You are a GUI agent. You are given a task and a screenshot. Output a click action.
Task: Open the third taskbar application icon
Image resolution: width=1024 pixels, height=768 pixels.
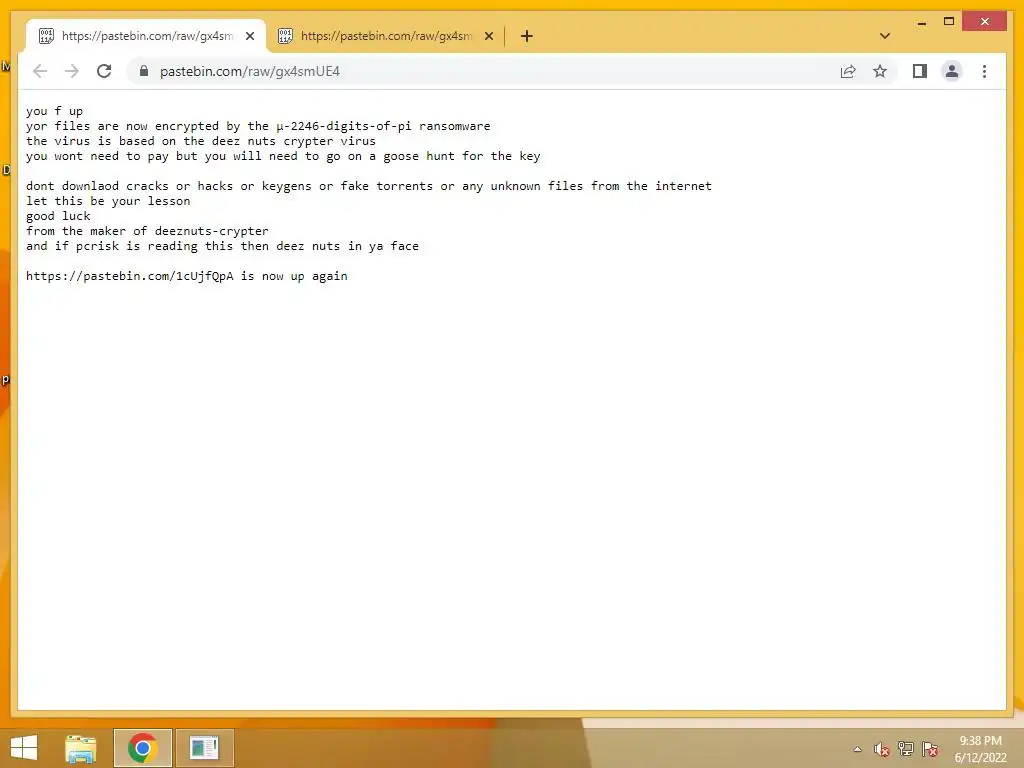pyautogui.click(x=204, y=748)
